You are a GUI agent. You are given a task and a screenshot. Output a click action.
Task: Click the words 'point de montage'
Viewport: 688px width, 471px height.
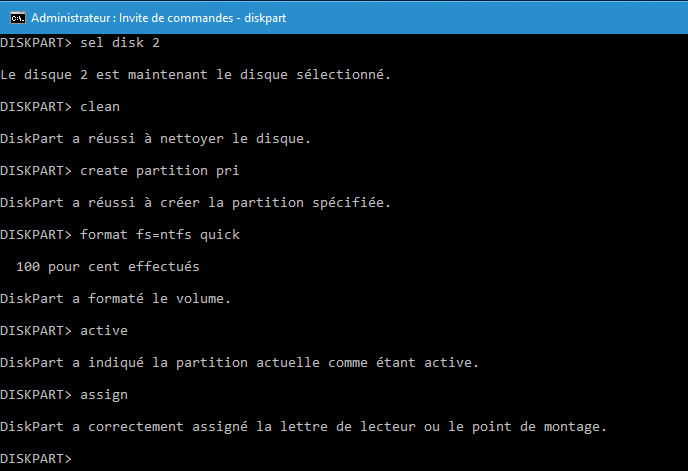point(539,427)
